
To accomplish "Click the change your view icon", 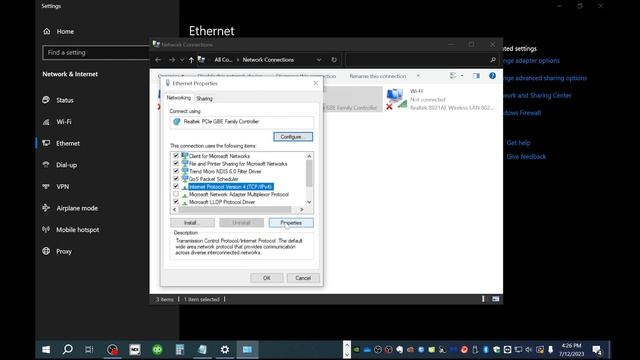I will 453,76.
